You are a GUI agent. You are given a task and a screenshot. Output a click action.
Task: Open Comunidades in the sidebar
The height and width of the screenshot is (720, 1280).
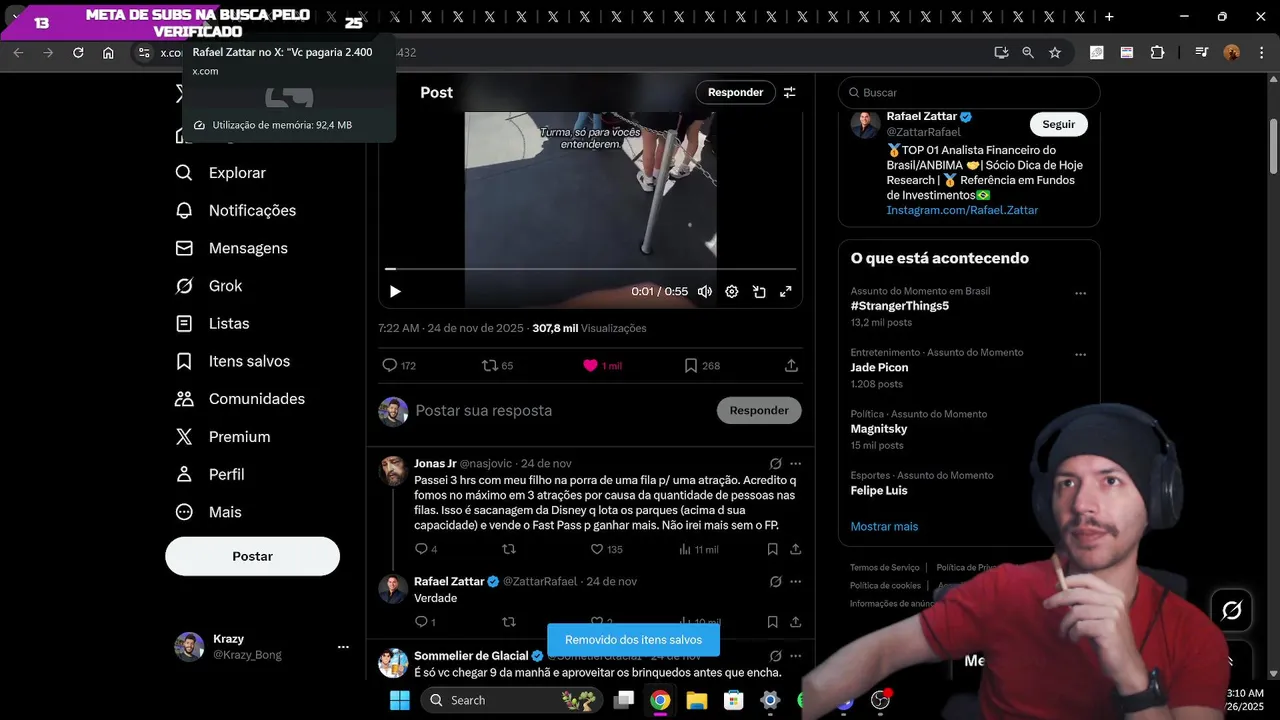(240, 399)
